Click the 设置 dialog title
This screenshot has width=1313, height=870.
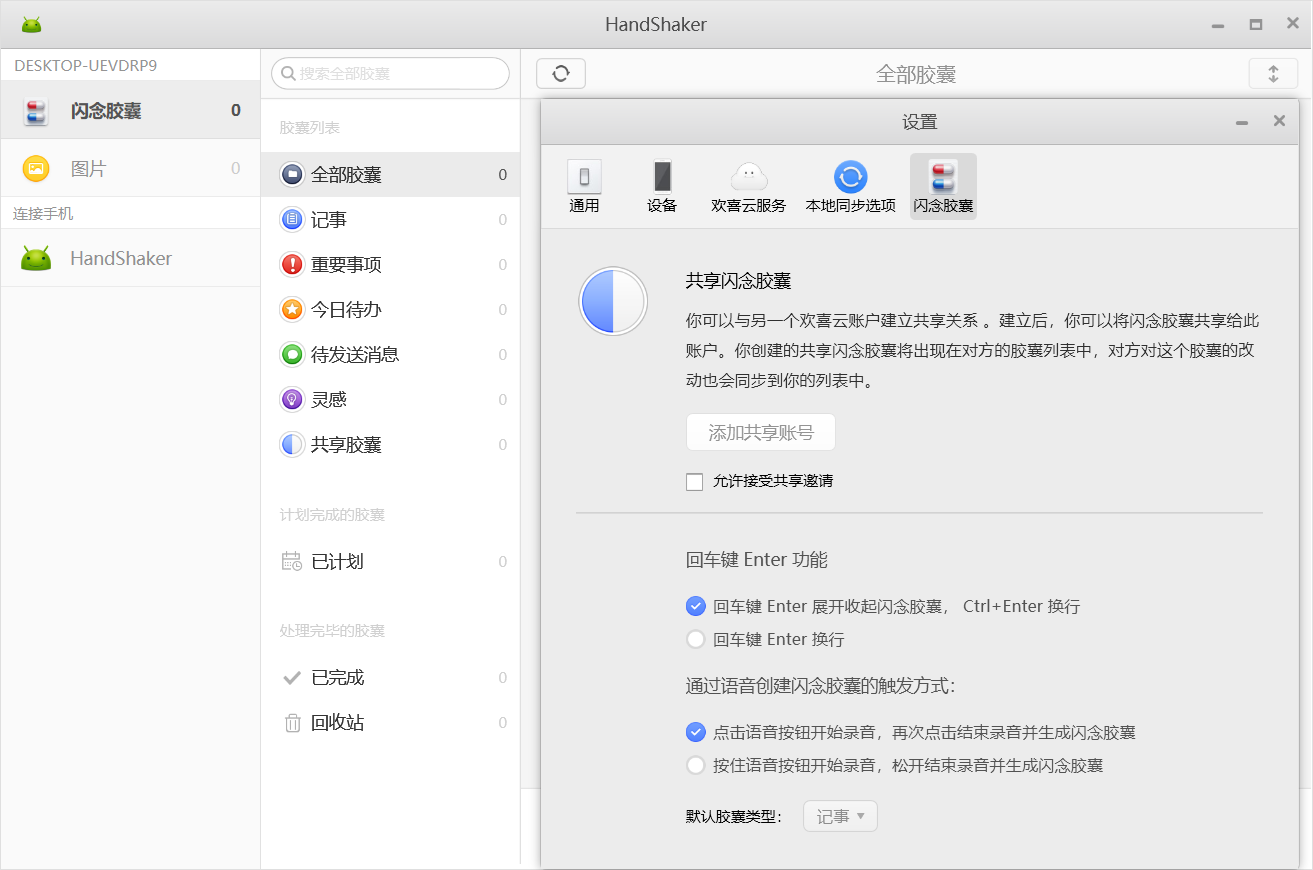[x=920, y=122]
